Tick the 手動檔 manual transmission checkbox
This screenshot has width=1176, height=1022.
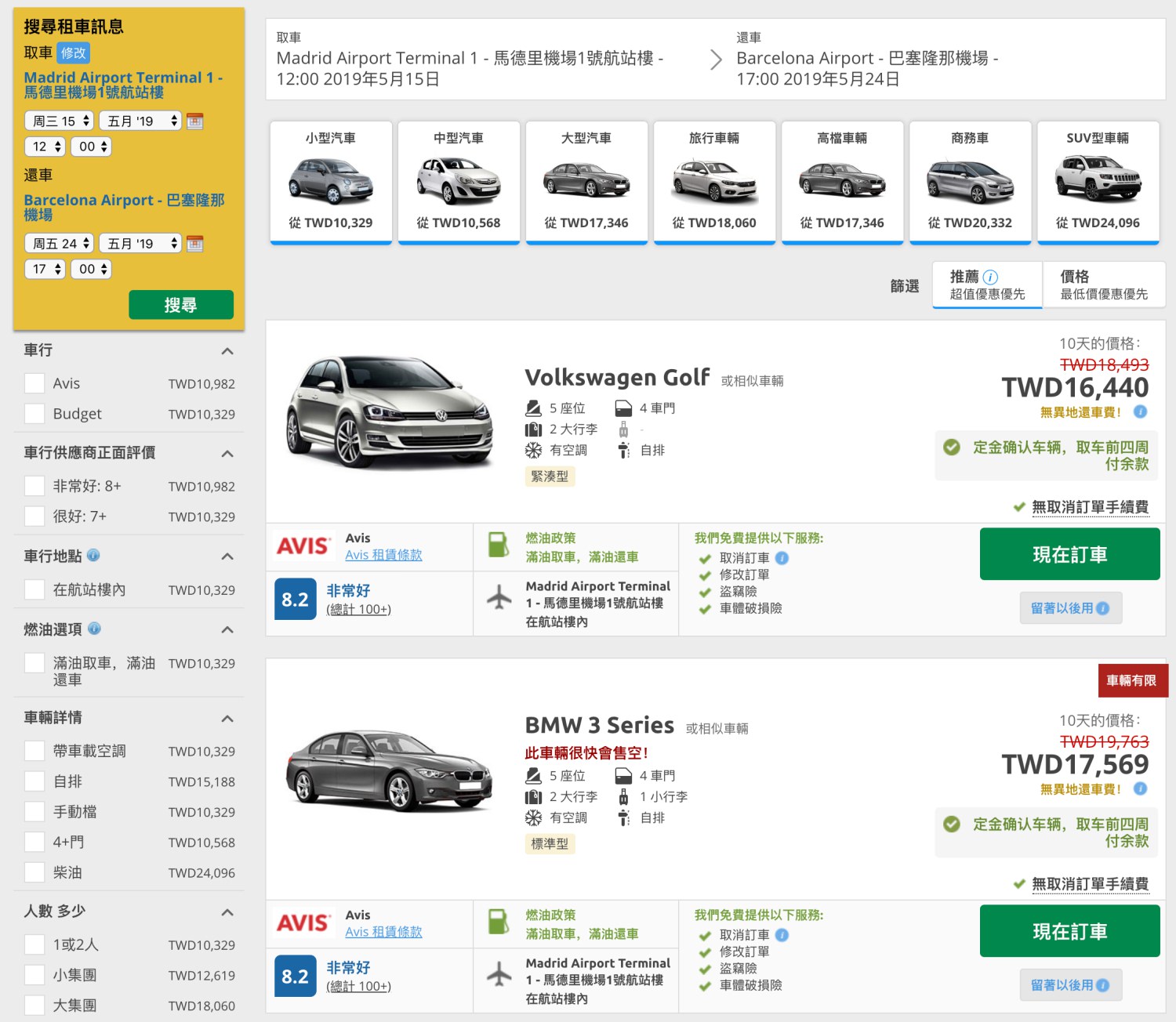coord(34,812)
